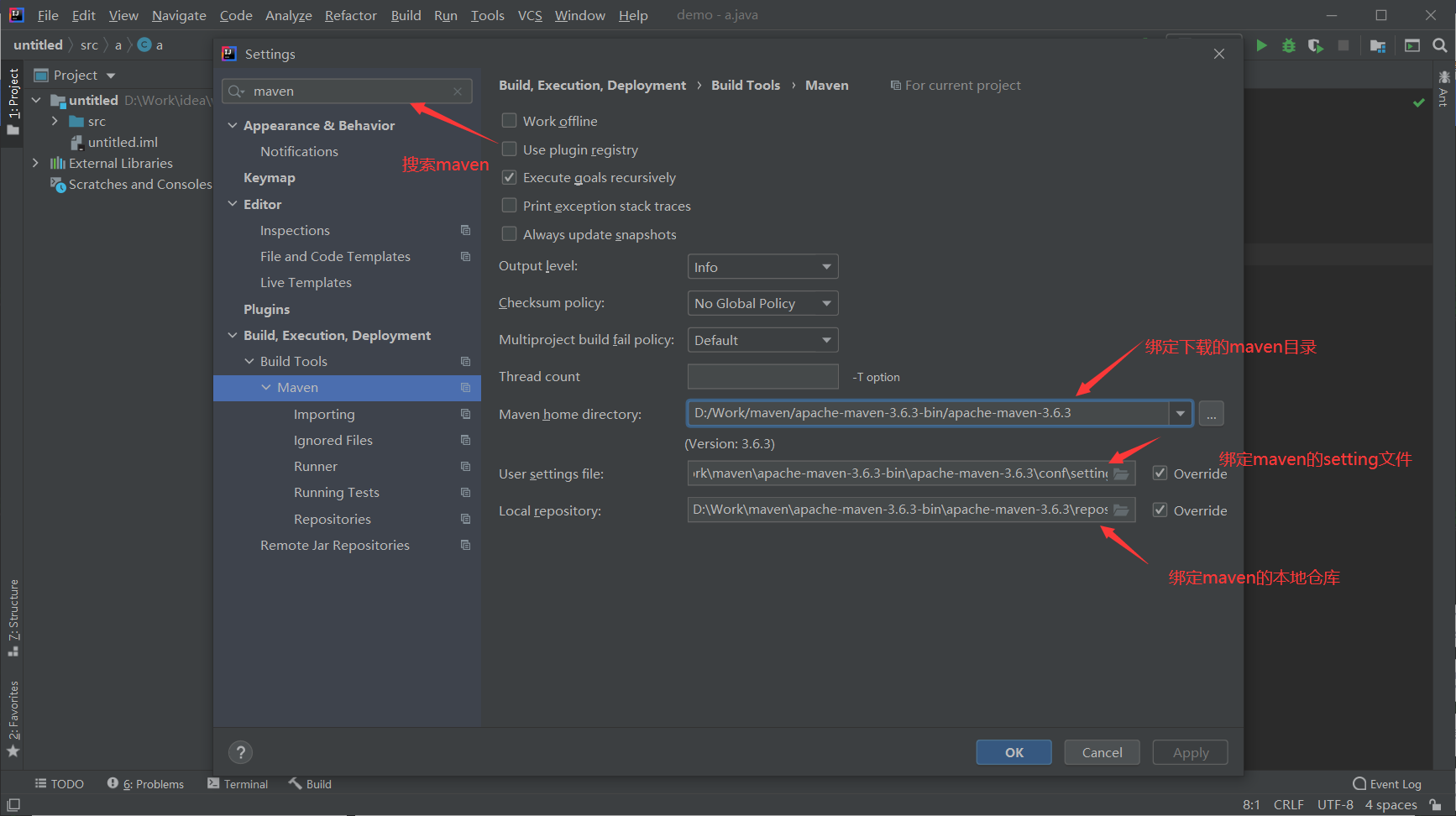Collapse the Build Tools node
Image resolution: width=1456 pixels, height=816 pixels.
(x=249, y=361)
